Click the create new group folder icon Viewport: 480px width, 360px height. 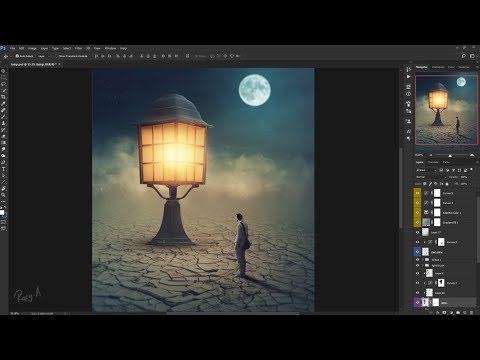tap(458, 313)
